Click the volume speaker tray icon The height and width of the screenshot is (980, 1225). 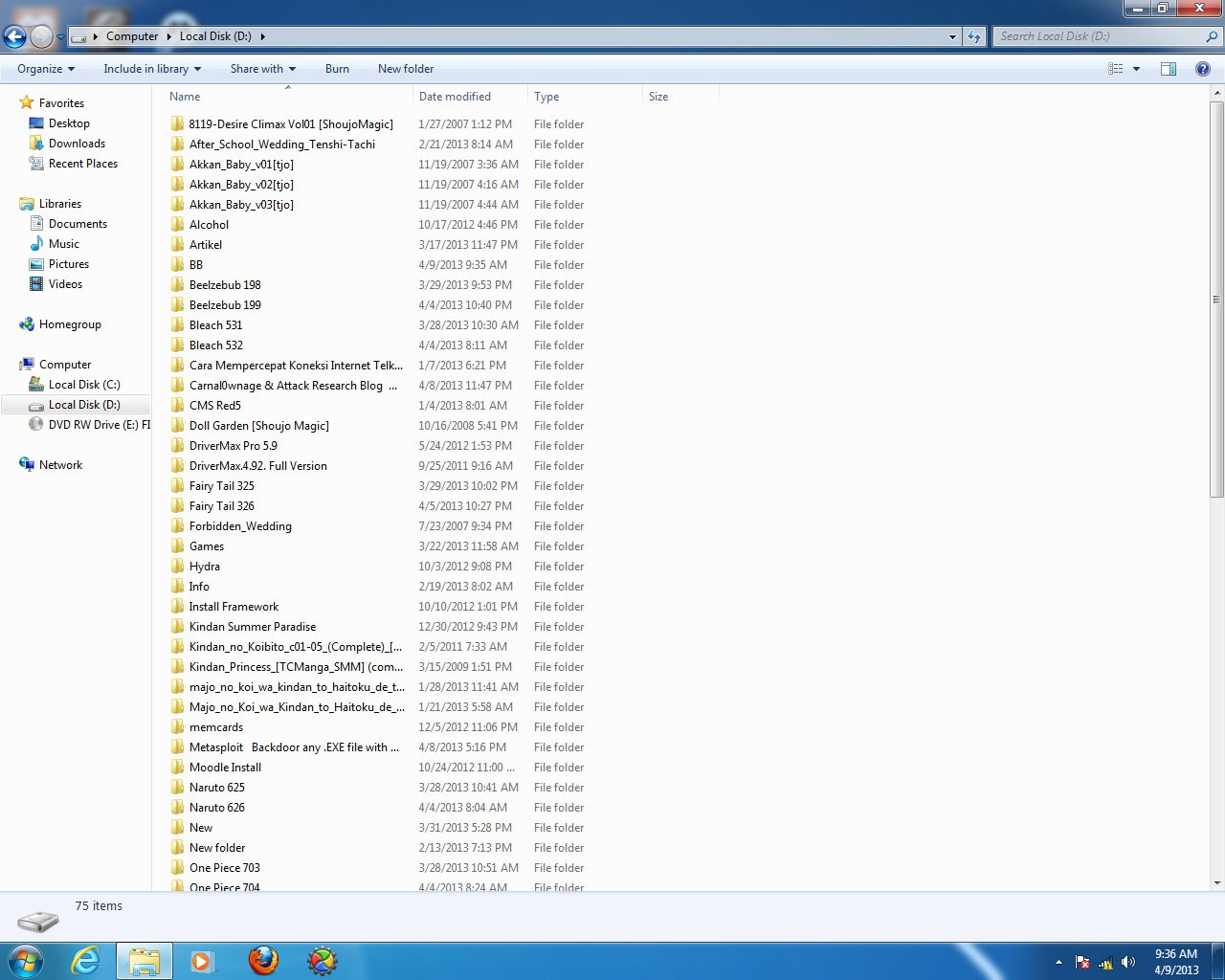pyautogui.click(x=1128, y=962)
